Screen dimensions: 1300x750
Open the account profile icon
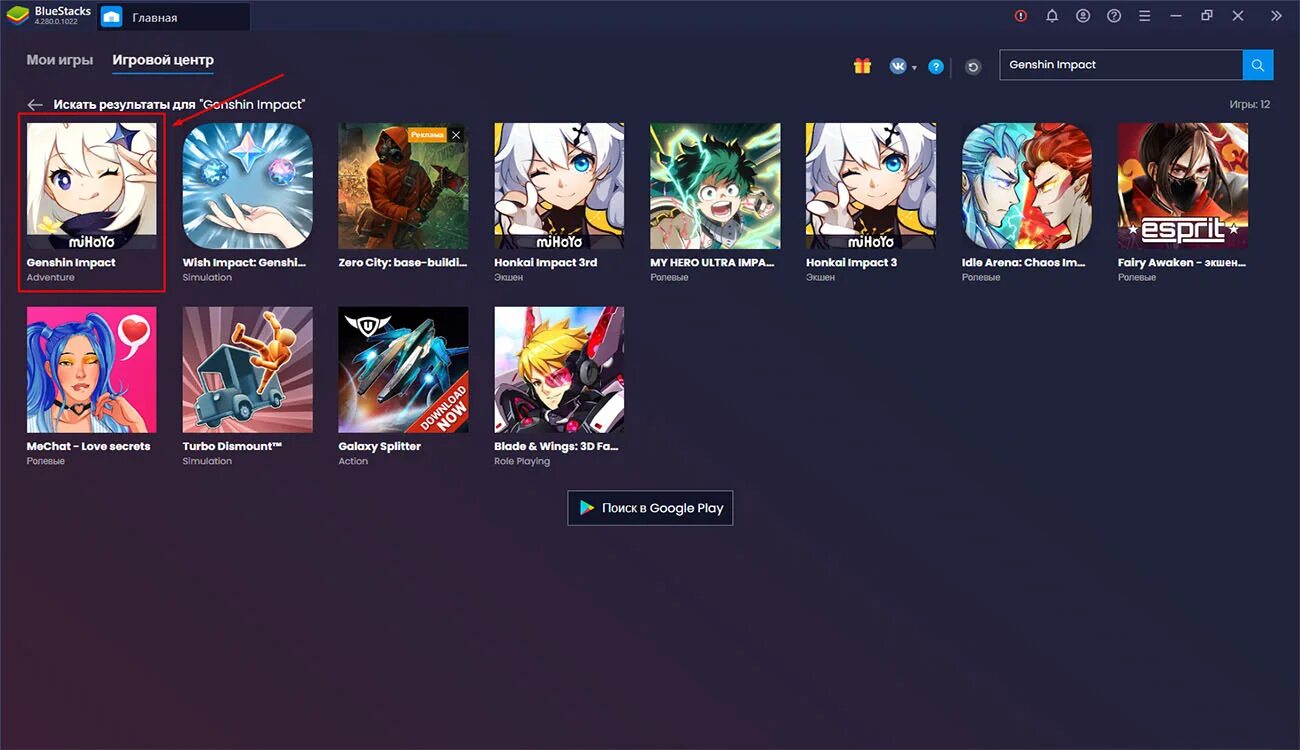point(1083,16)
